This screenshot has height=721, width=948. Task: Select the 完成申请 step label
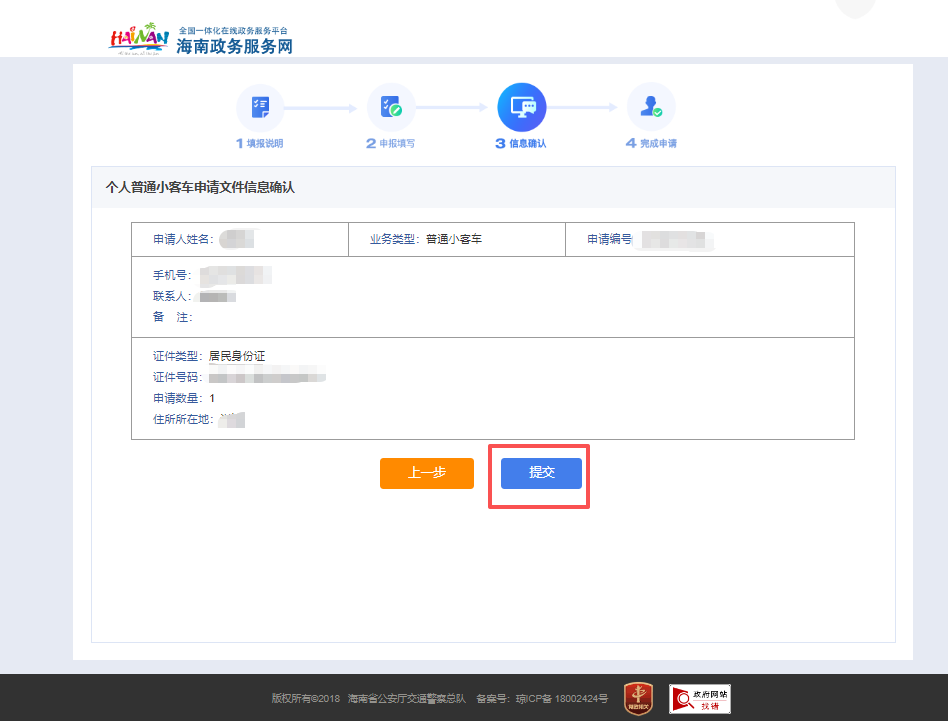pos(651,142)
